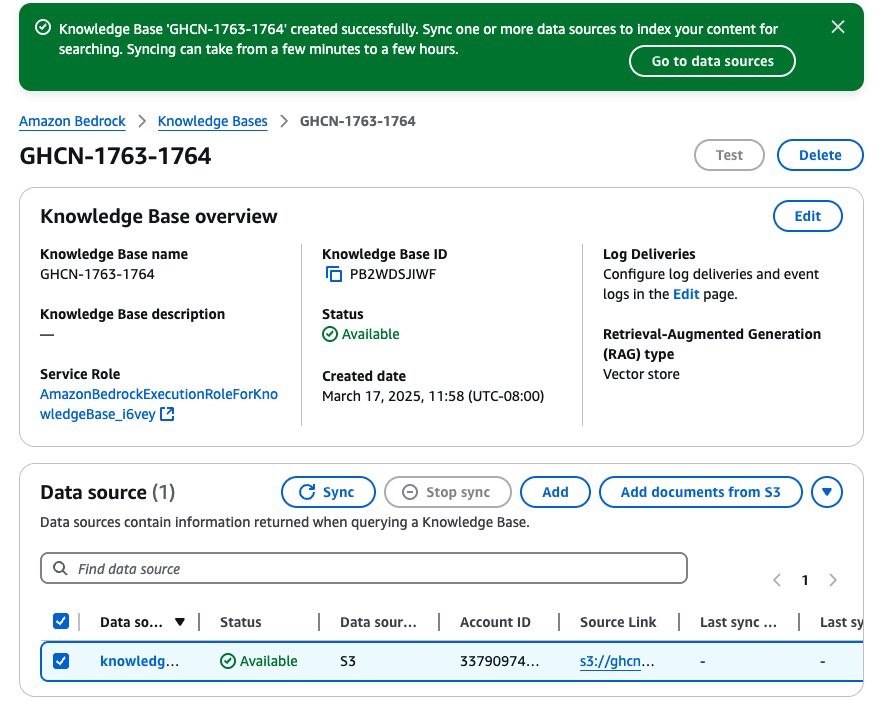The width and height of the screenshot is (879, 703).
Task: Toggle the select-all data sources checkbox
Action: (61, 621)
